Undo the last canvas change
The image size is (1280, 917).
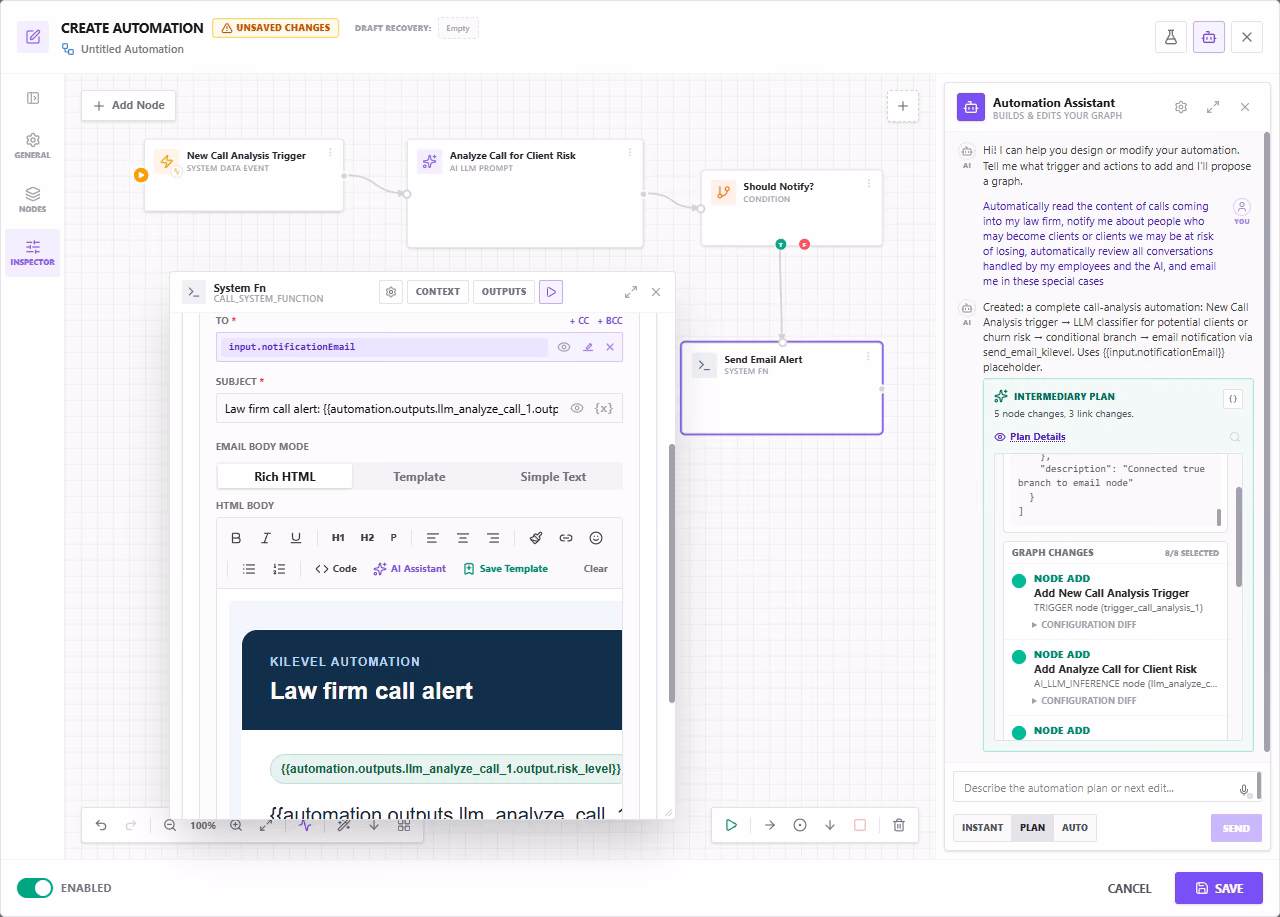pos(101,825)
